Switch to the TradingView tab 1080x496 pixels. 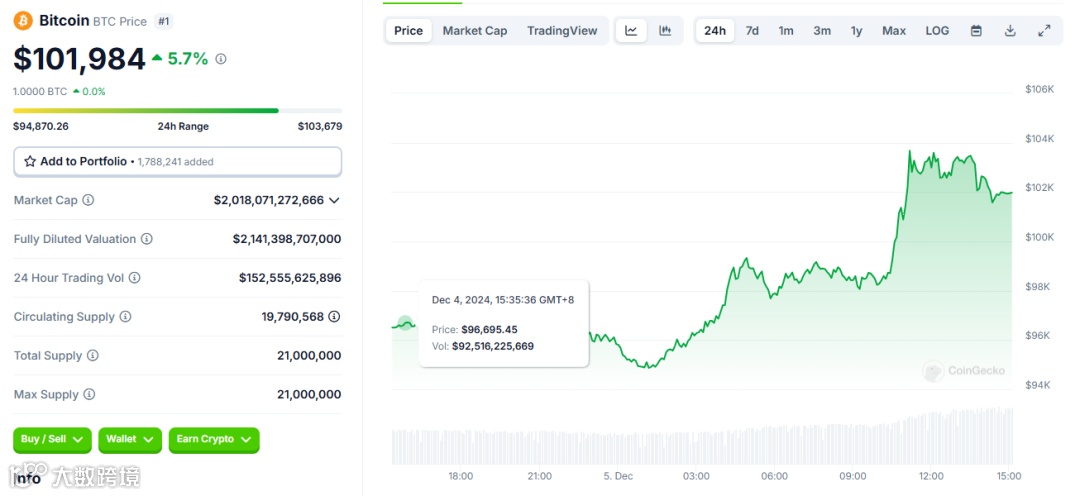click(x=562, y=31)
